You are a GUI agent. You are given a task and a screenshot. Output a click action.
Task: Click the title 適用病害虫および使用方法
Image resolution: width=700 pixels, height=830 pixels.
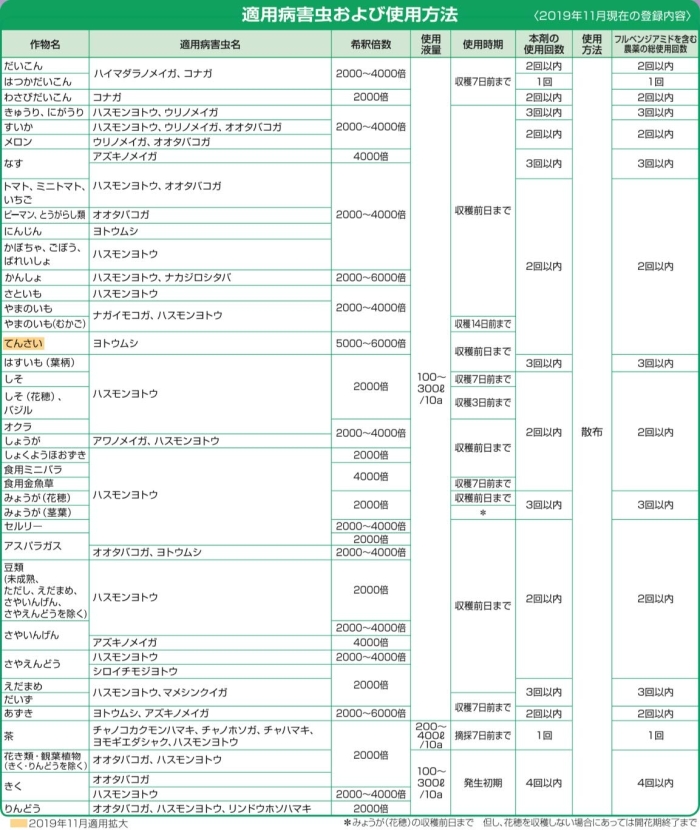(349, 15)
